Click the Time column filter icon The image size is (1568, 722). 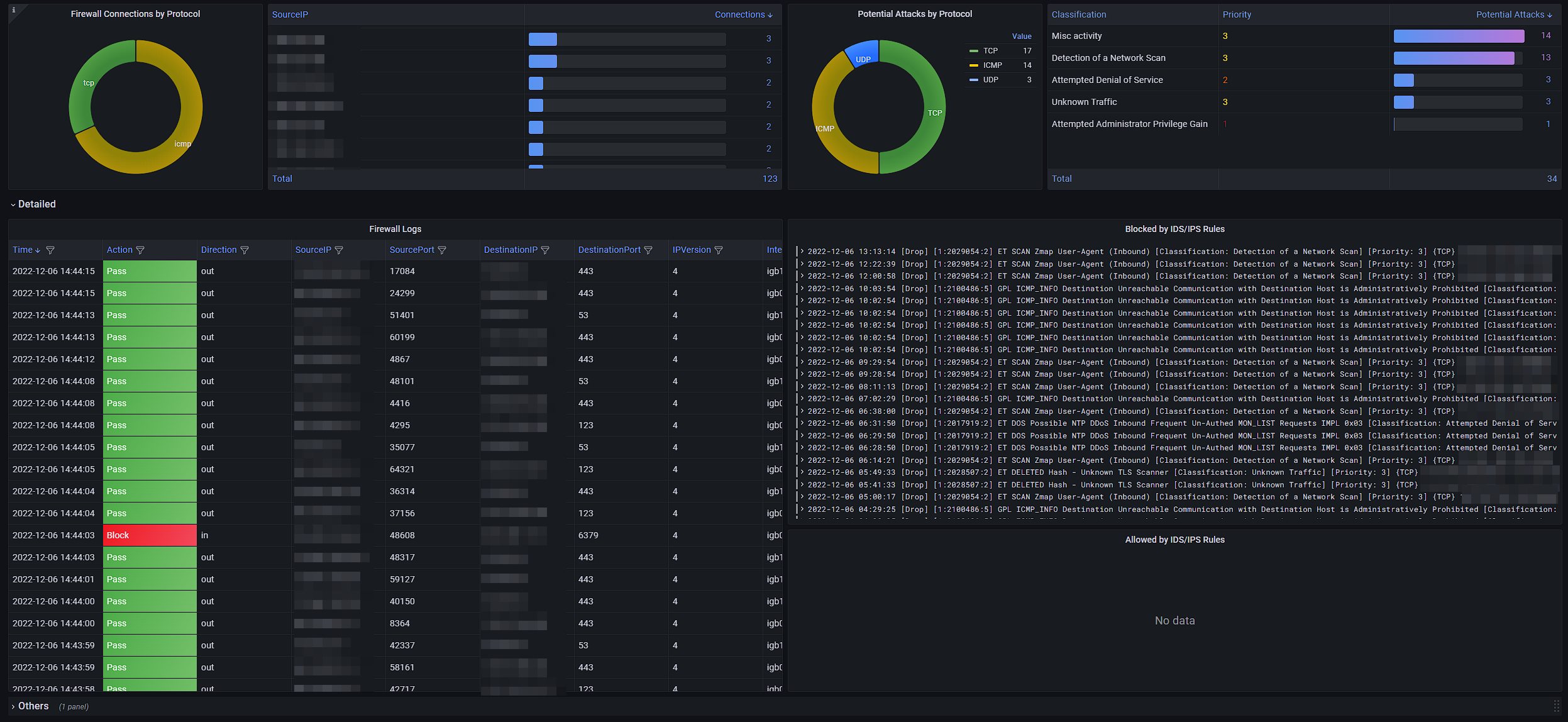pos(50,250)
